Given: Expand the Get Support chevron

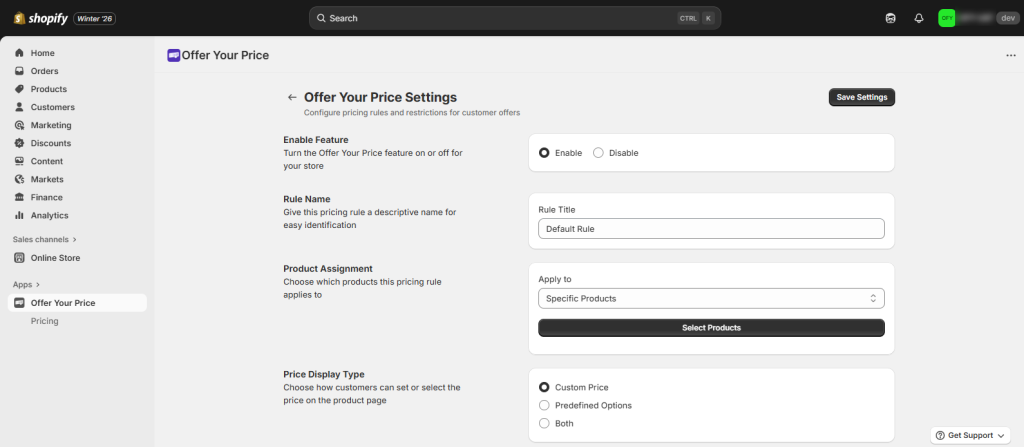Looking at the screenshot, I should coord(1000,435).
